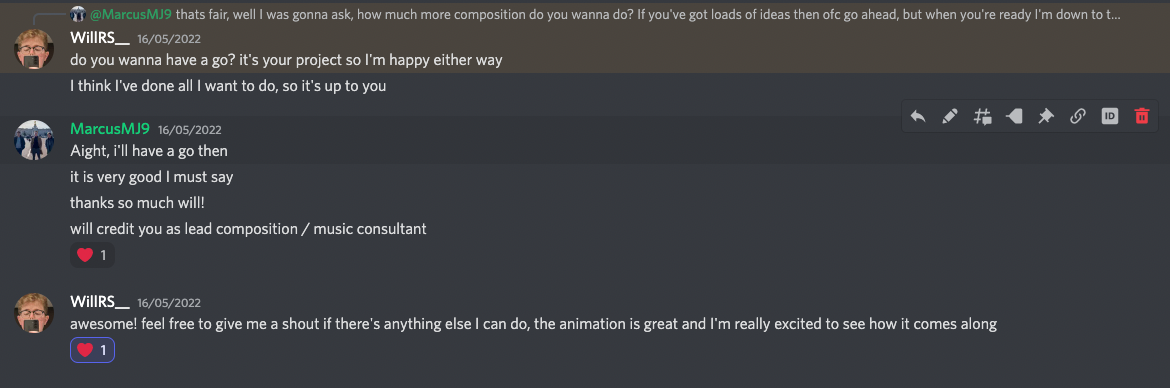The image size is (1170, 388).
Task: Click WillRS__'s avatar beside the awesome message
Action: click(34, 313)
